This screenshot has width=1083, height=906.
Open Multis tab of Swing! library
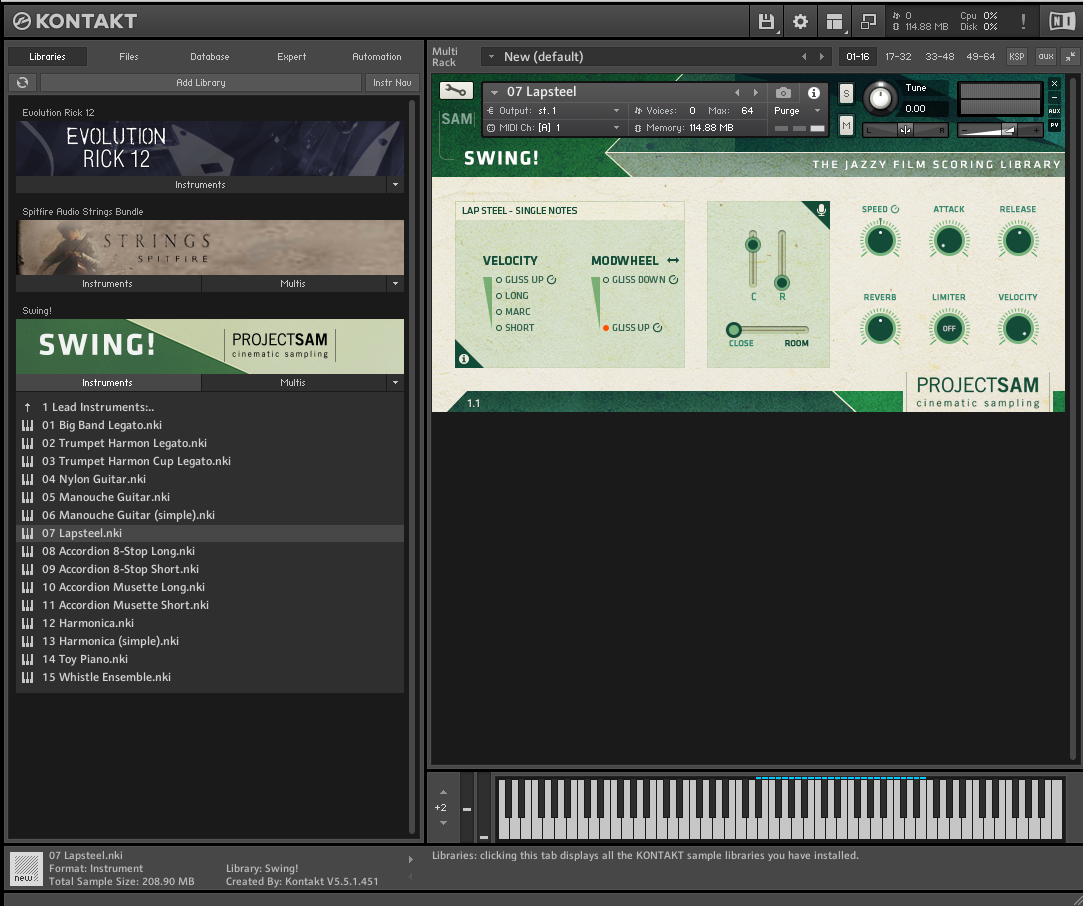pyautogui.click(x=293, y=382)
